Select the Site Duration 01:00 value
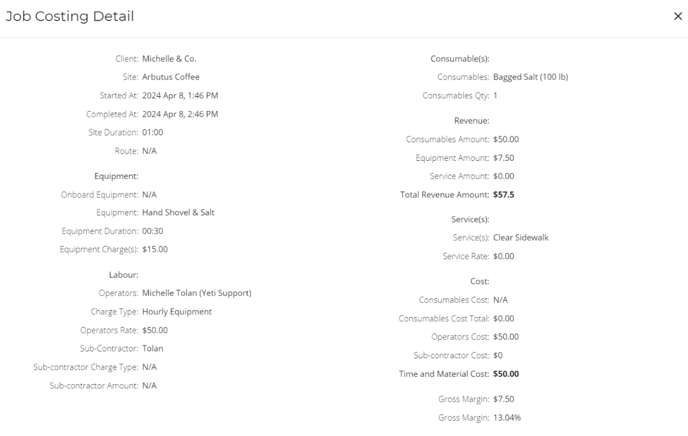 (153, 132)
